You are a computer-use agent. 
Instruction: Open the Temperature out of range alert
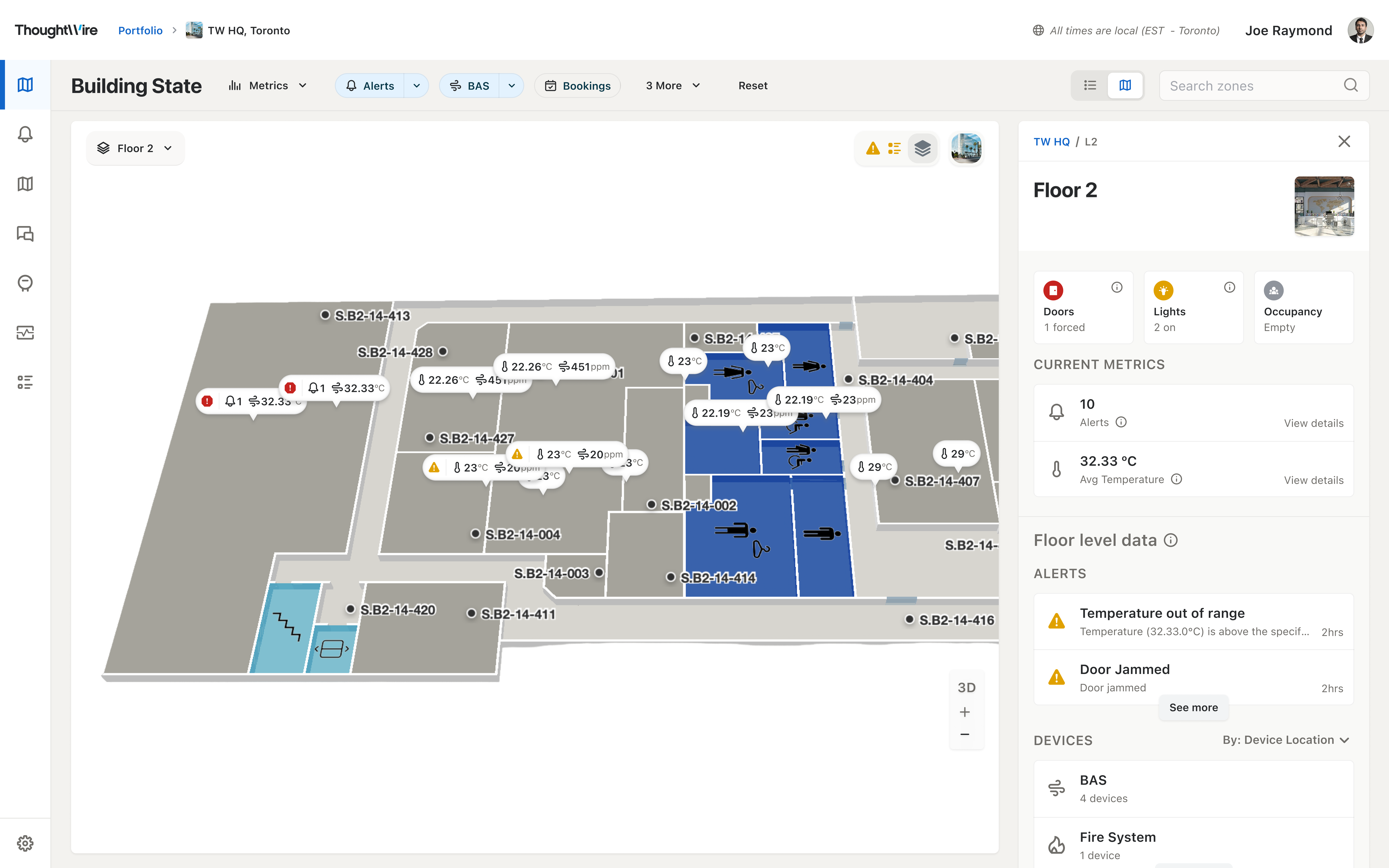1193,622
